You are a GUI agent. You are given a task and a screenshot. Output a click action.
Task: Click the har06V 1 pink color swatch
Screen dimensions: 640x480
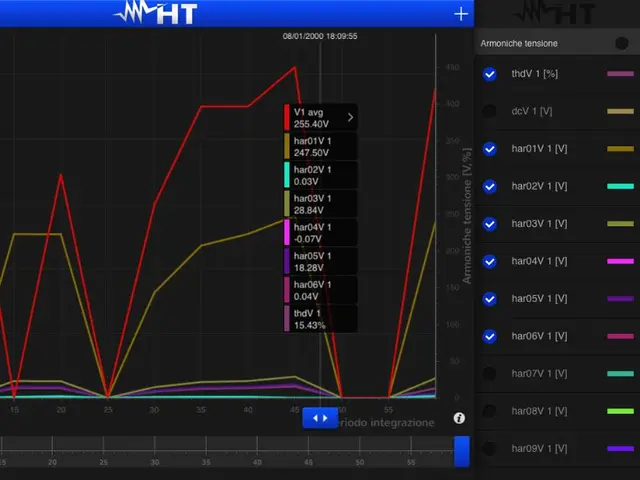click(620, 336)
